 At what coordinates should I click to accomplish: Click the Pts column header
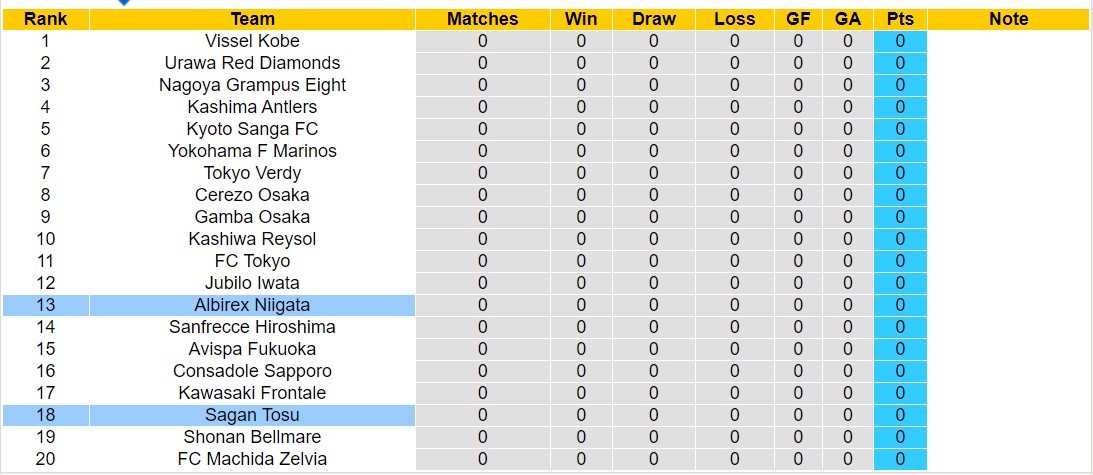900,19
